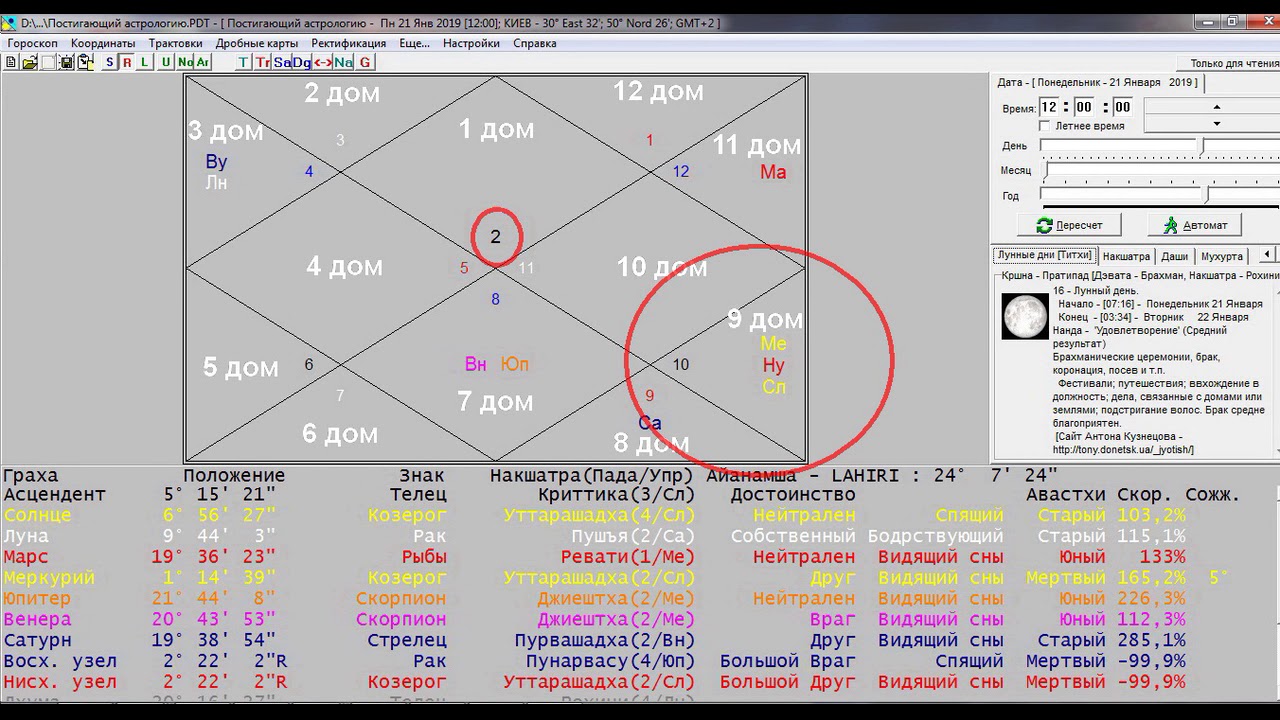Click the Восх. узел row label
The image size is (1280, 720).
coord(60,662)
